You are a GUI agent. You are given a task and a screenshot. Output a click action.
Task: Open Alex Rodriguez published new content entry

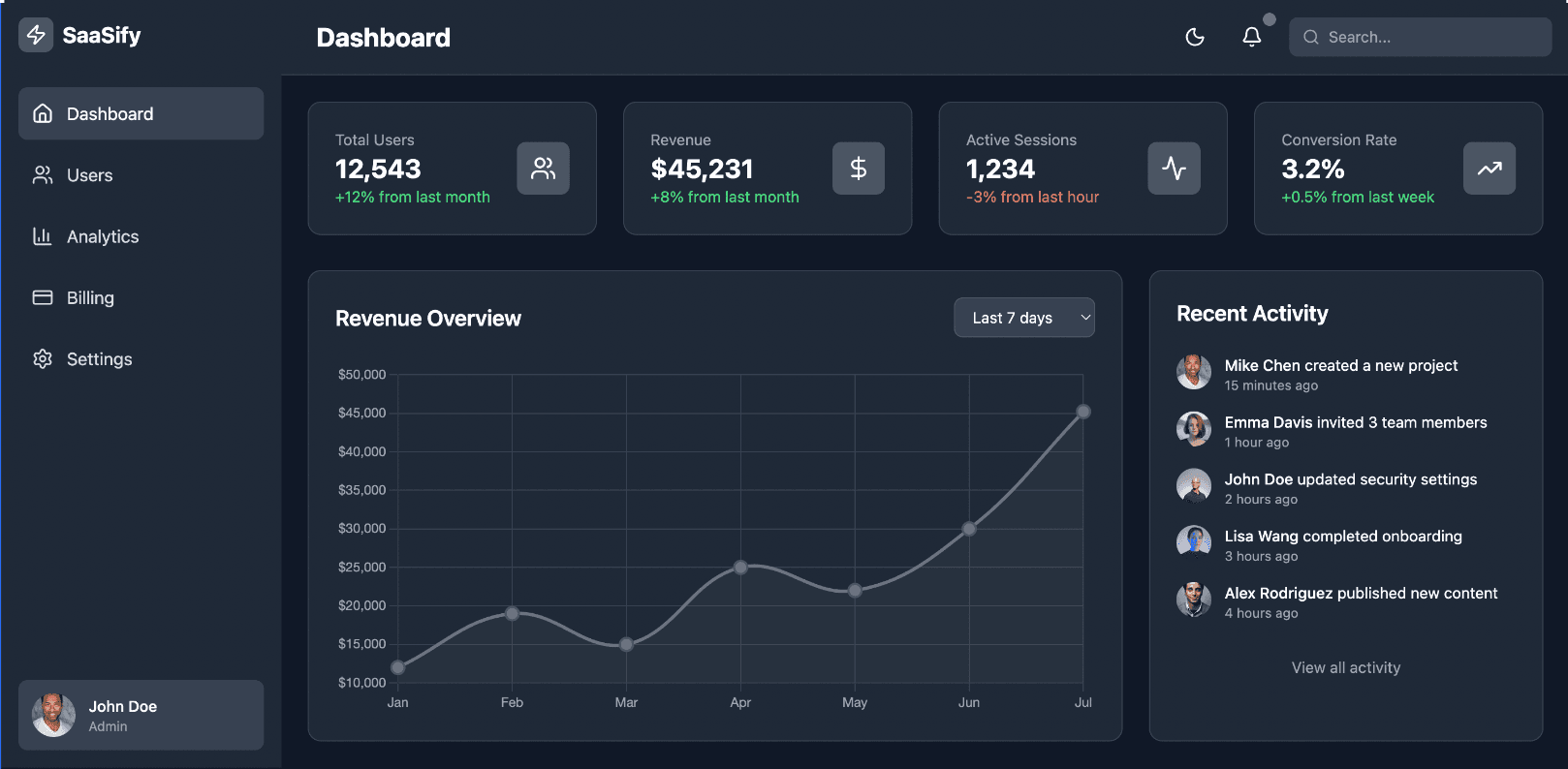click(x=1360, y=593)
